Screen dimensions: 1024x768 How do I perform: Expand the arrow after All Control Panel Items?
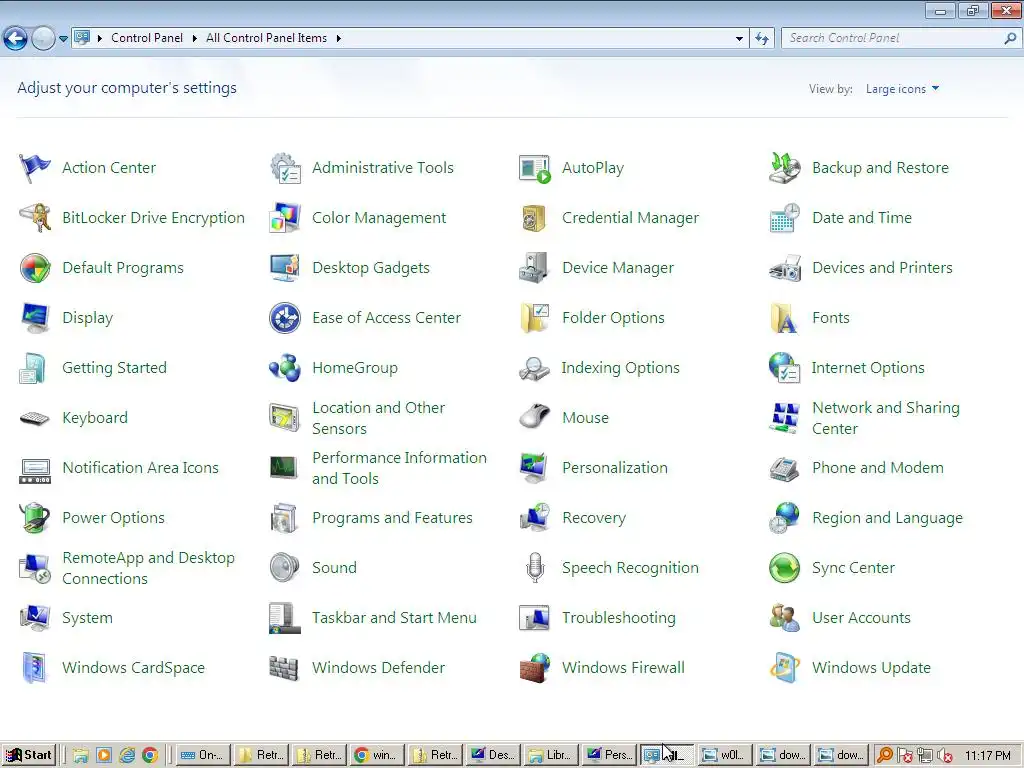338,39
